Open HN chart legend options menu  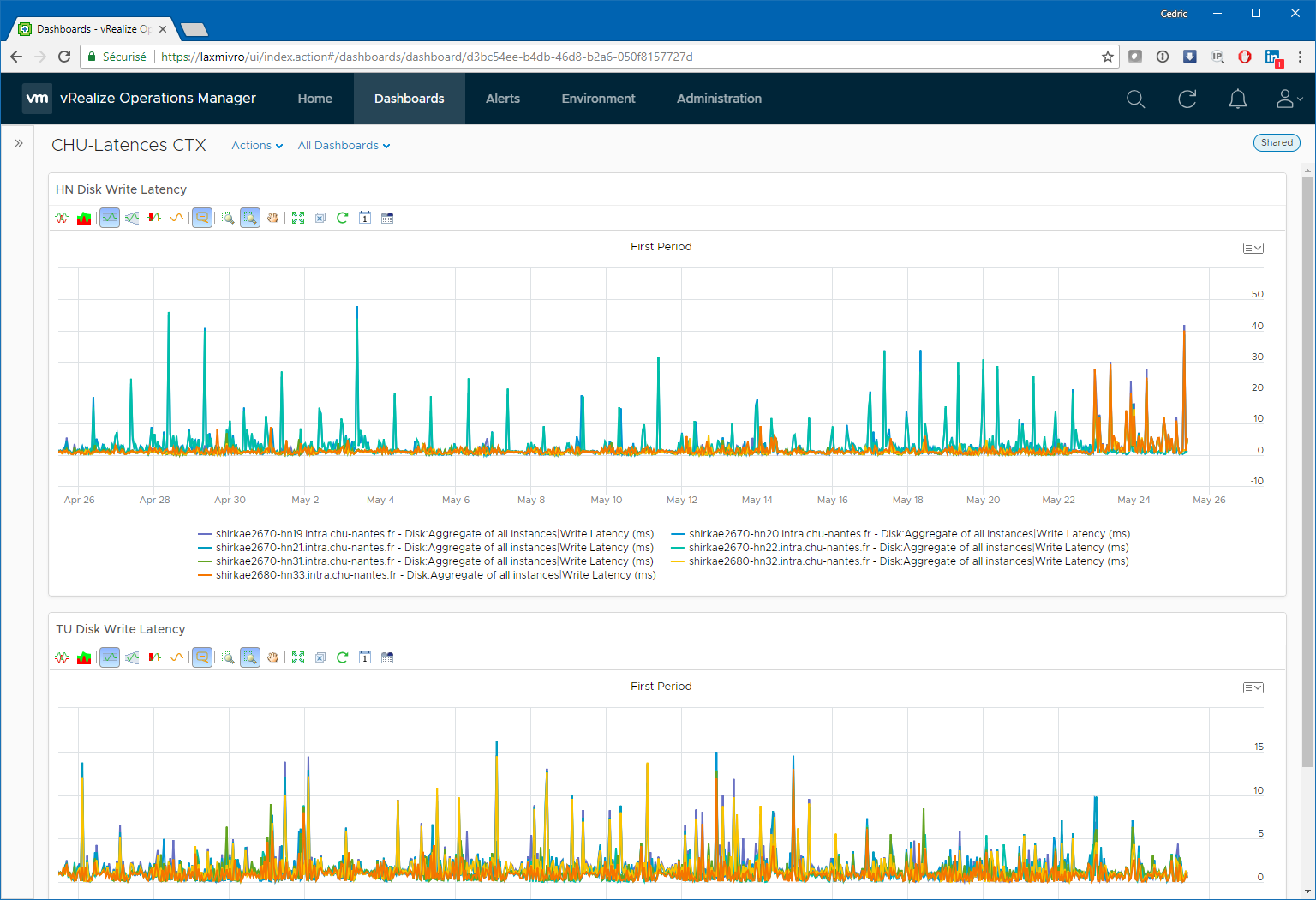(x=1253, y=249)
